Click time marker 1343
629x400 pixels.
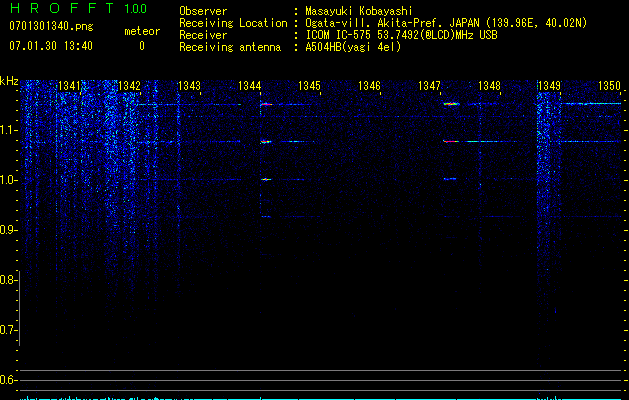pyautogui.click(x=189, y=85)
